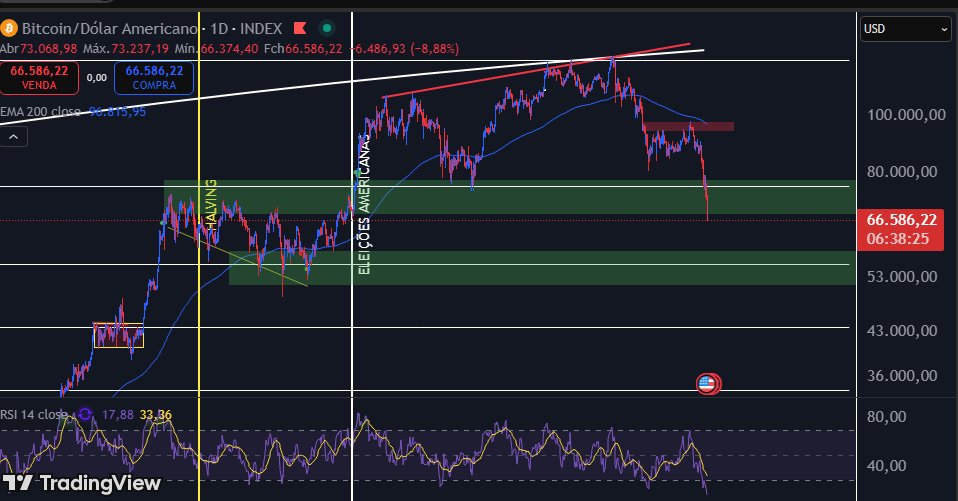
Task: Click the RSI value 33,36 in yellow
Action: coord(156,415)
